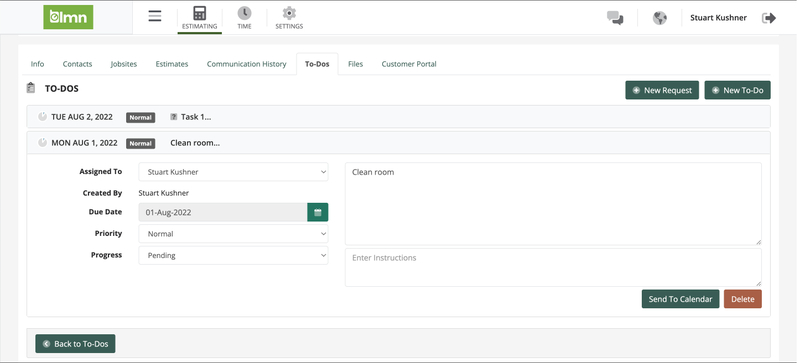The image size is (800, 363).
Task: Click the Created By value Stuart Kushner
Action: (x=164, y=193)
